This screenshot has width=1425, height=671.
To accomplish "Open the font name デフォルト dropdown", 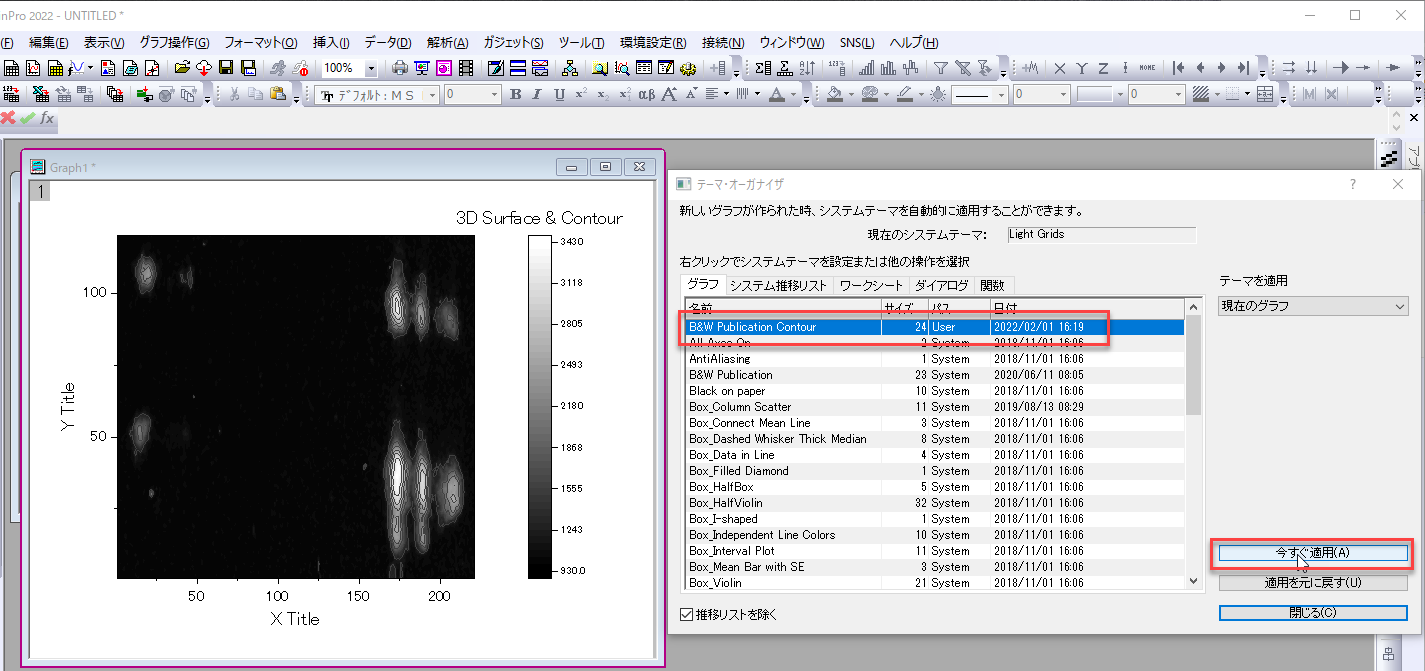I will click(x=433, y=94).
